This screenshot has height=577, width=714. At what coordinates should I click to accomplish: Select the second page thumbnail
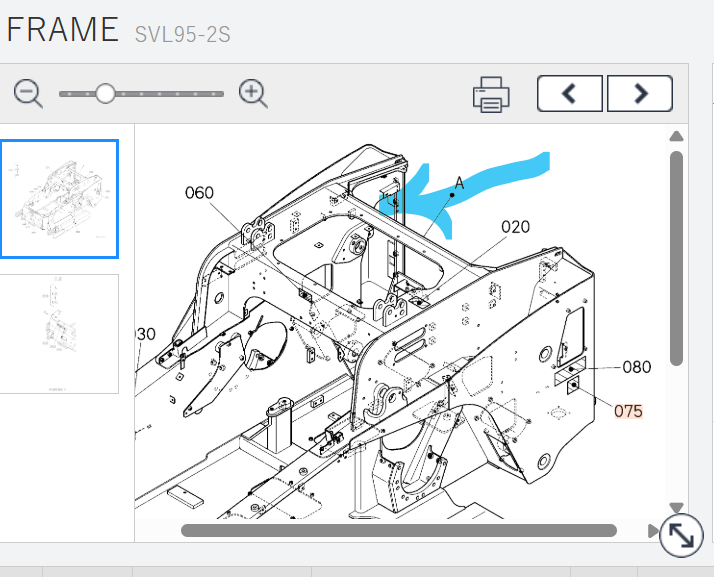60,334
